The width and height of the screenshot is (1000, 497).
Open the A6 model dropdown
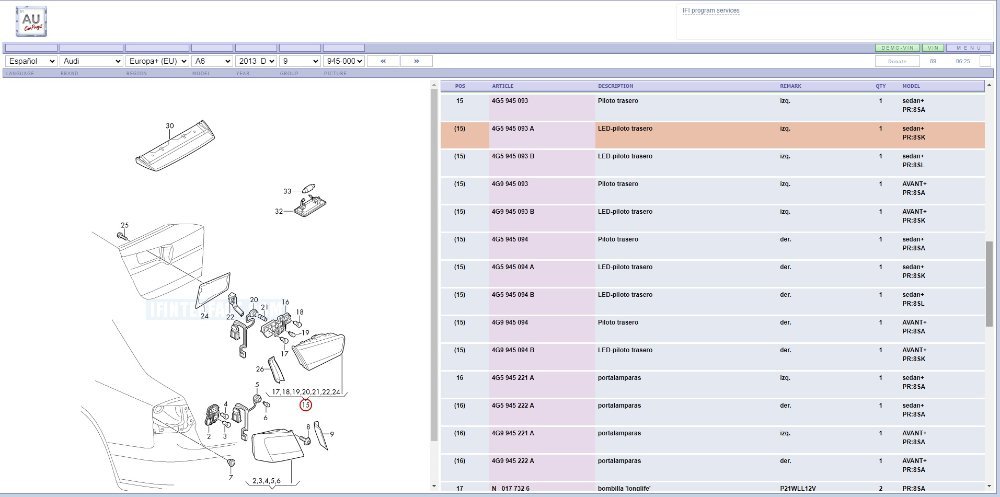coord(212,61)
